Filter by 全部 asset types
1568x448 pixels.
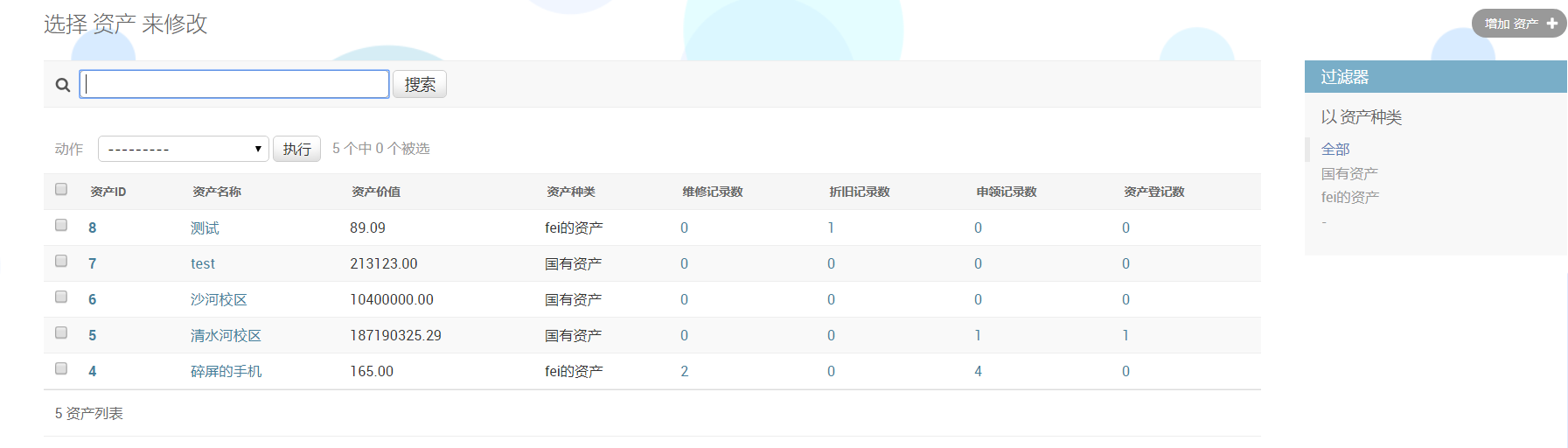coord(1335,150)
